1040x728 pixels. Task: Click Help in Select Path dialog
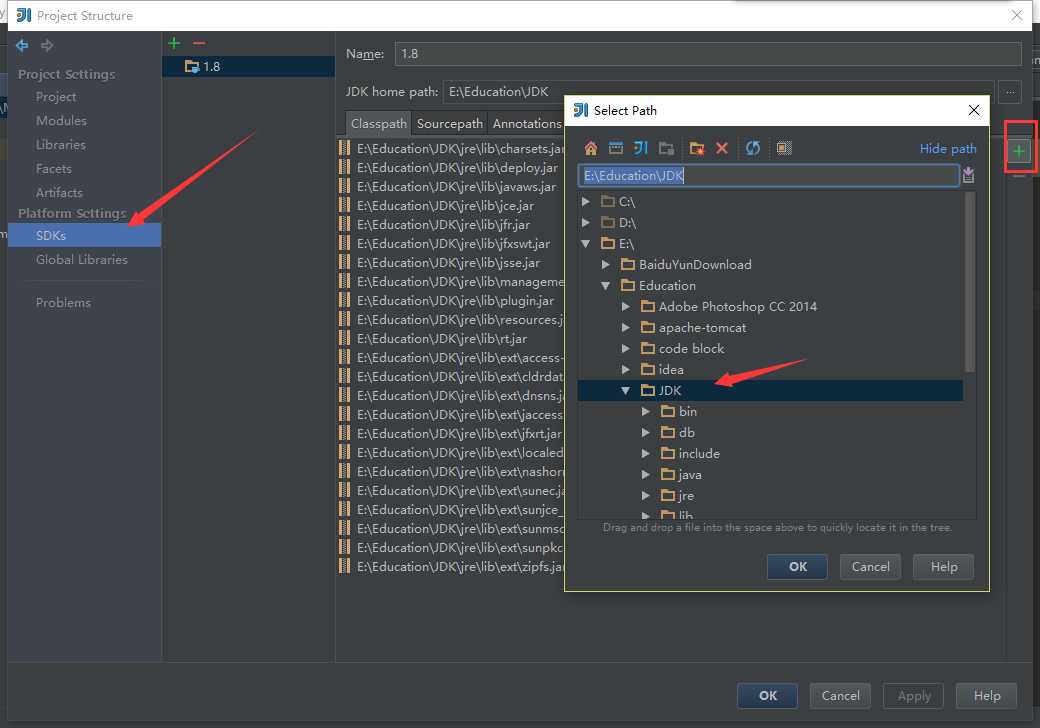pos(943,567)
